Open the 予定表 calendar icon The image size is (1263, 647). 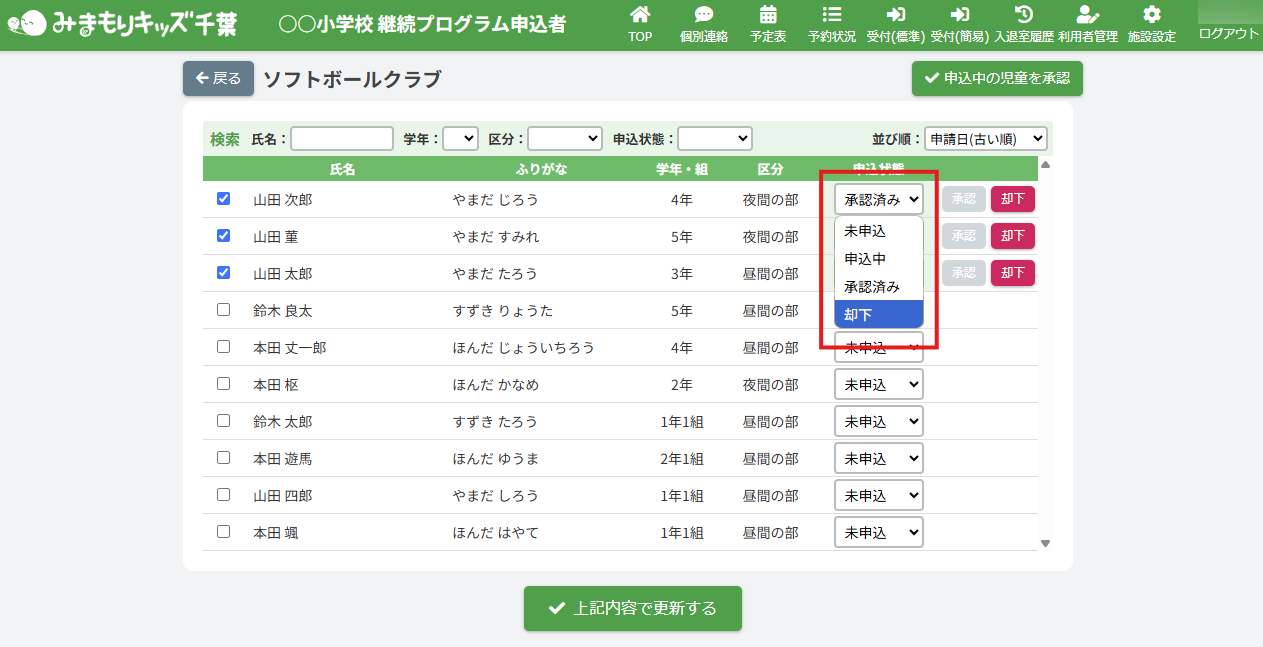(x=767, y=15)
